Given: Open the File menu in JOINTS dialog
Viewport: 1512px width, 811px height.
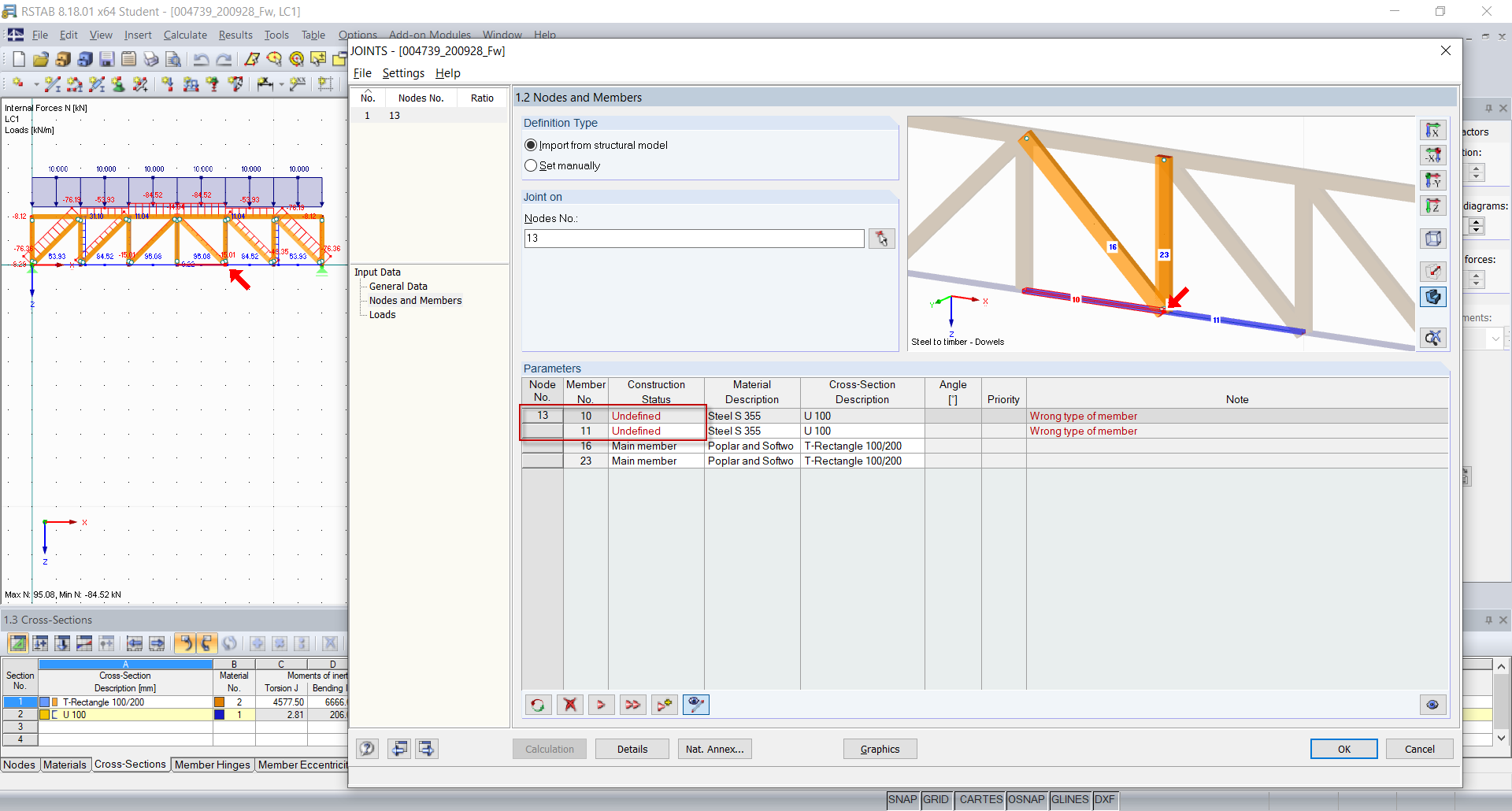Looking at the screenshot, I should point(362,73).
